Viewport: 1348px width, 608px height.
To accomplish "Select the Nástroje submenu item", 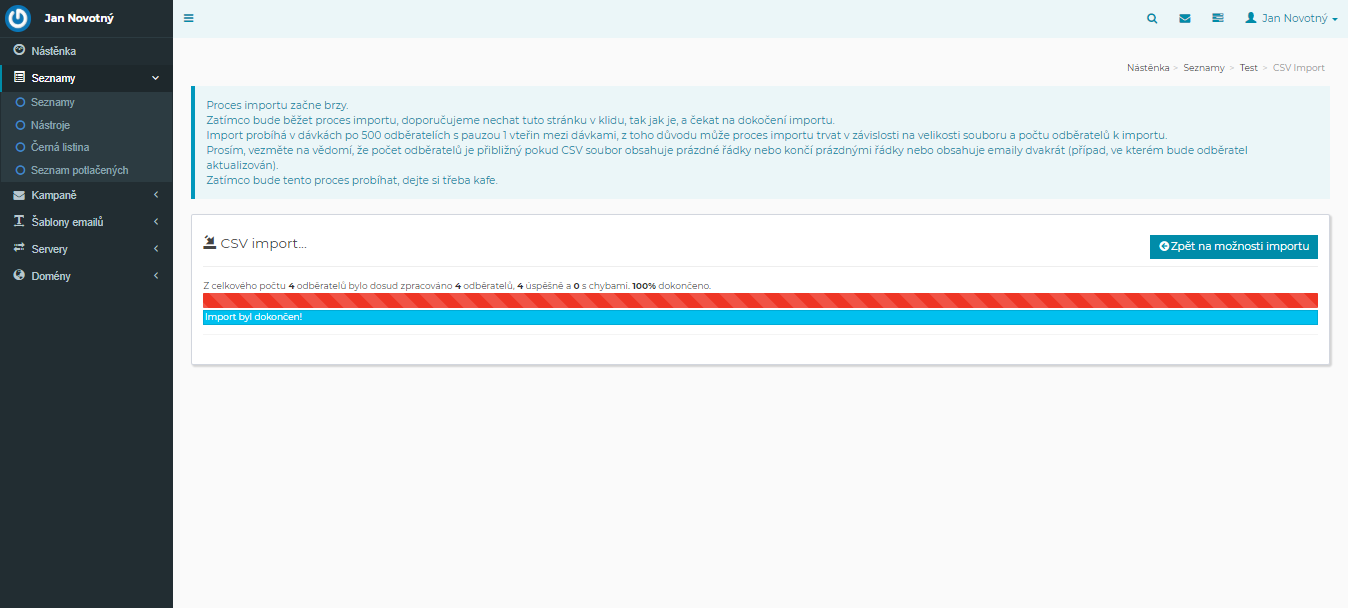I will click(50, 125).
